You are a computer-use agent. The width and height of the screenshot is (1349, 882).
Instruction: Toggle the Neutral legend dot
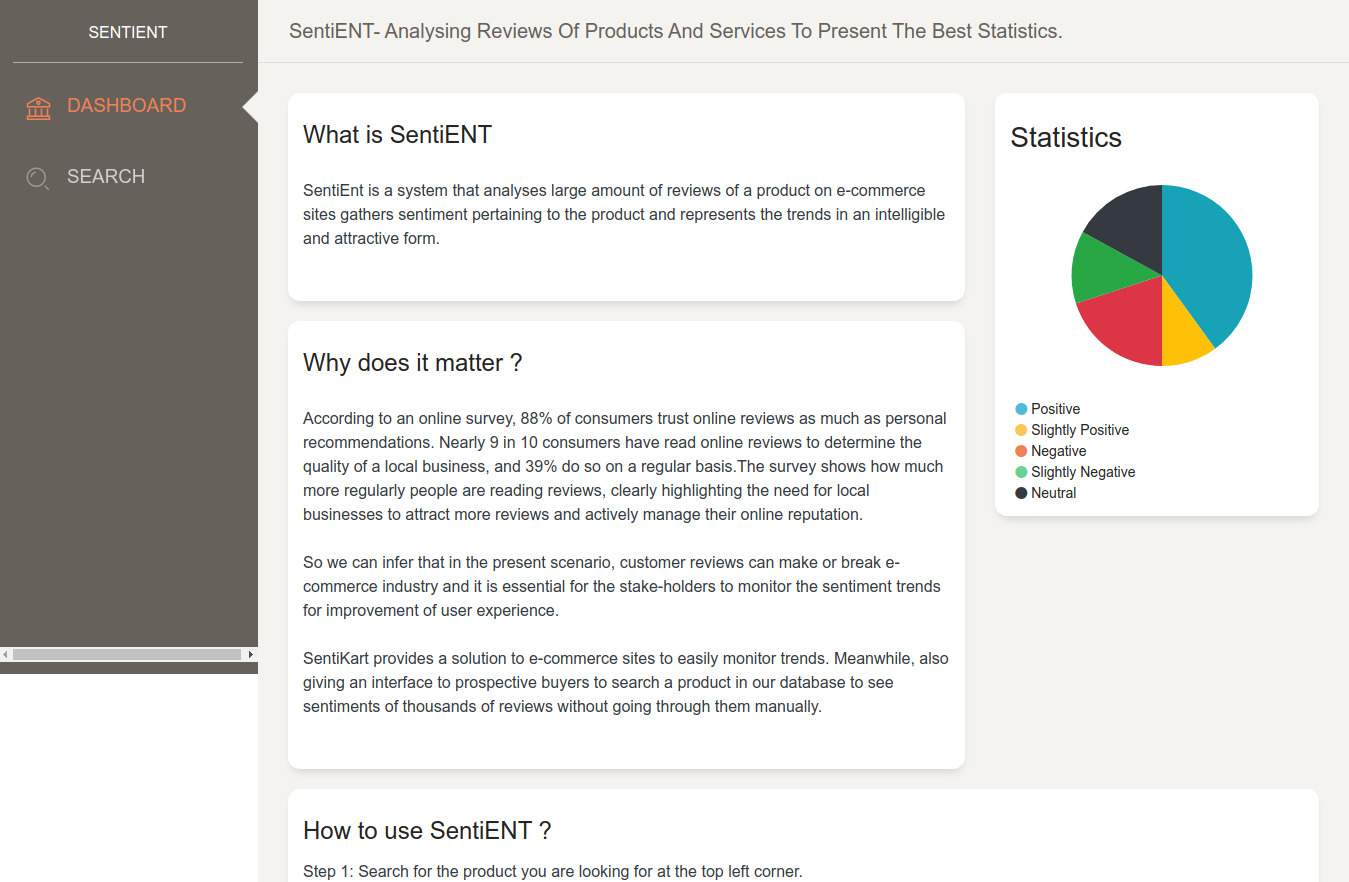[x=1021, y=493]
